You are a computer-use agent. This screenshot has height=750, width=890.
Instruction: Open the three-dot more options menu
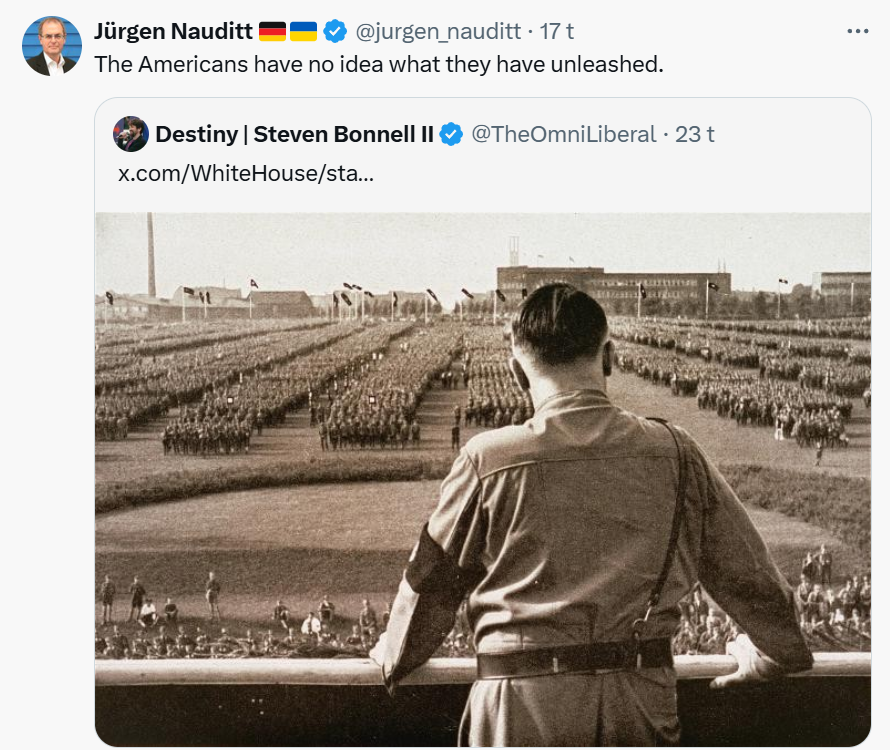click(857, 31)
